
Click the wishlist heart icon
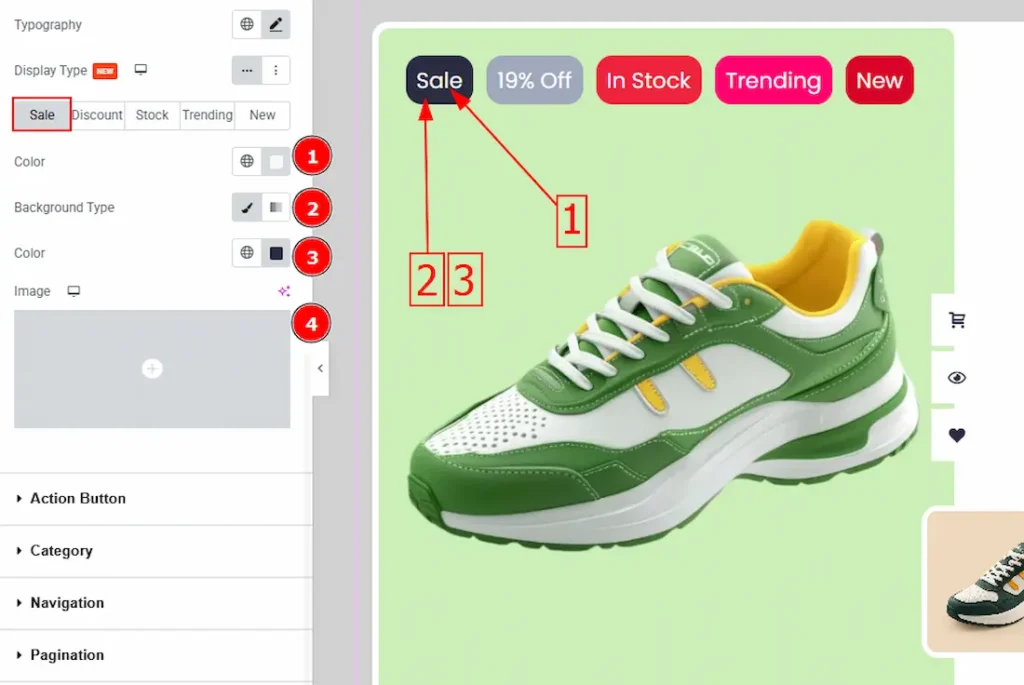click(957, 435)
